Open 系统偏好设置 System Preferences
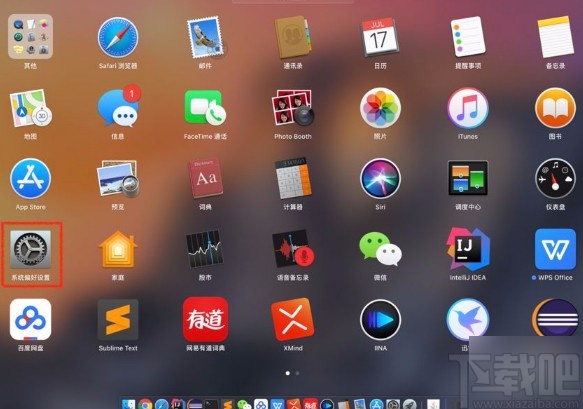This screenshot has height=409, width=583. point(30,249)
